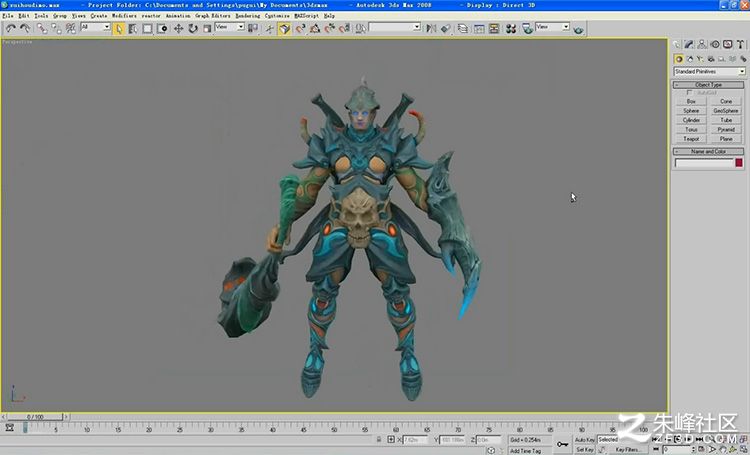Image resolution: width=750 pixels, height=455 pixels.
Task: Open the Modifiers menu
Action: click(124, 16)
